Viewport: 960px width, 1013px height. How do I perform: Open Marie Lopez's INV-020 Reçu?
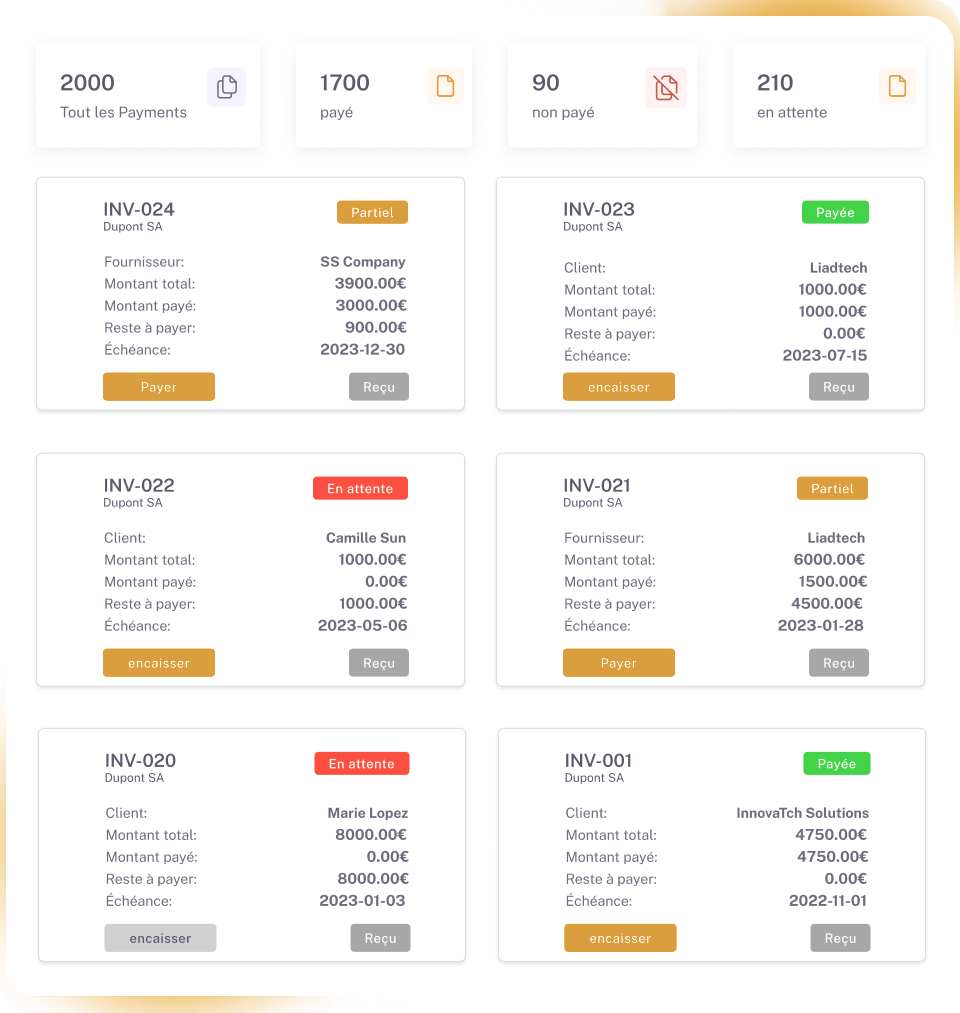(380, 938)
